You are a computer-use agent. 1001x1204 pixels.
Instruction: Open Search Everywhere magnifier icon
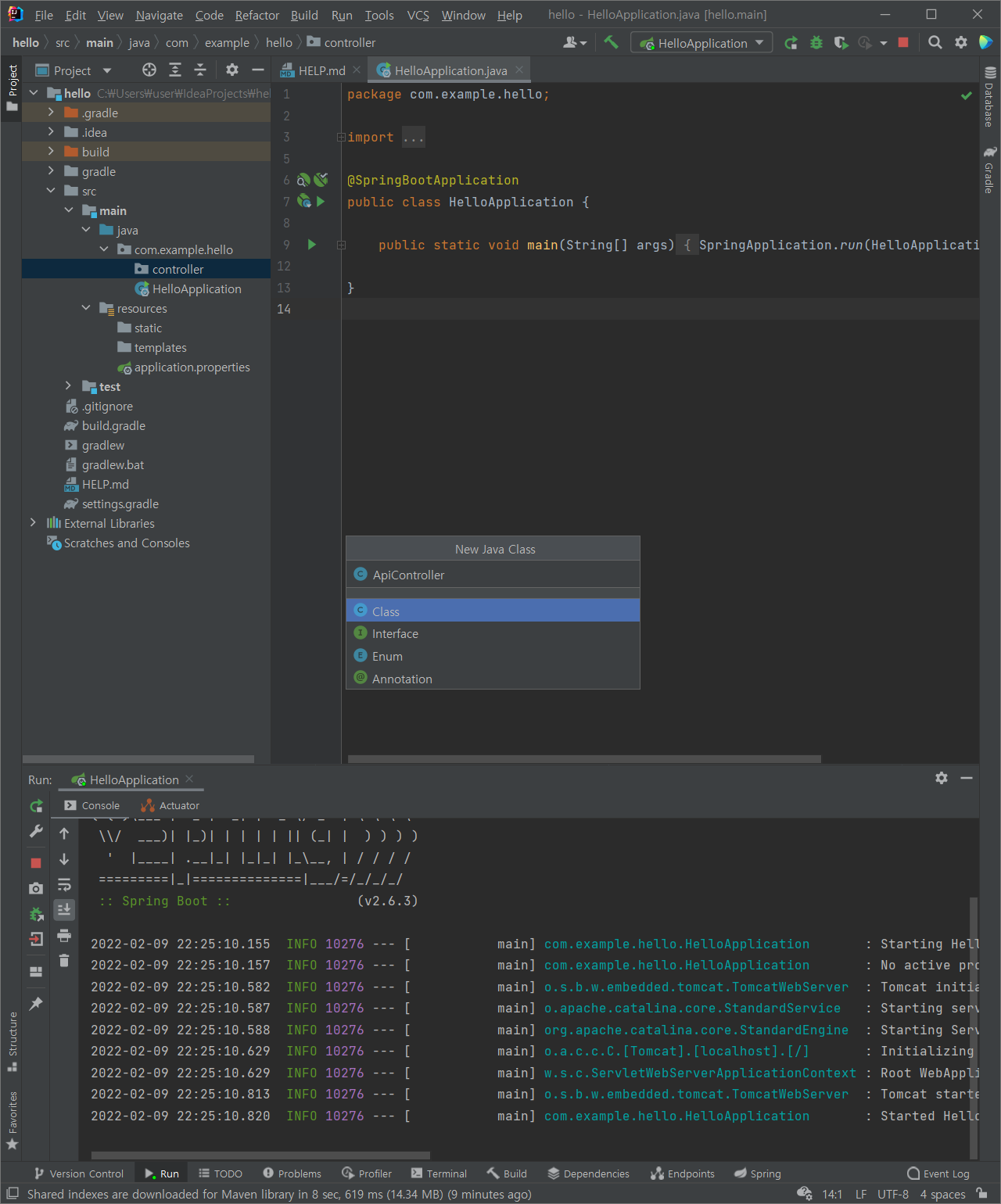(935, 43)
